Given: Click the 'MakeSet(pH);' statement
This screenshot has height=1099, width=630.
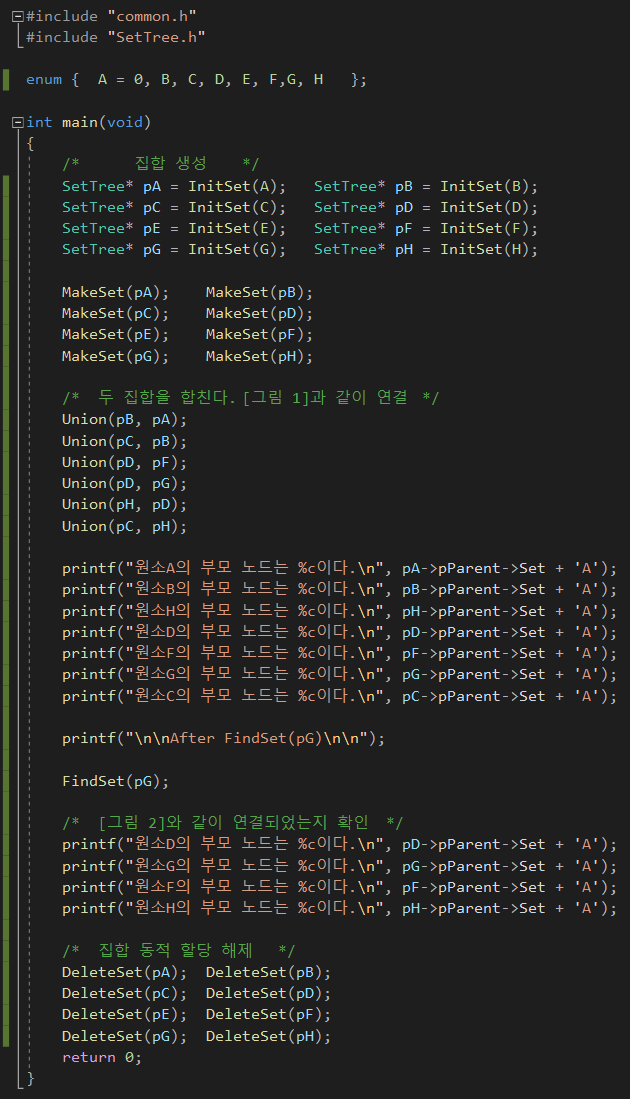Looking at the screenshot, I should (259, 356).
